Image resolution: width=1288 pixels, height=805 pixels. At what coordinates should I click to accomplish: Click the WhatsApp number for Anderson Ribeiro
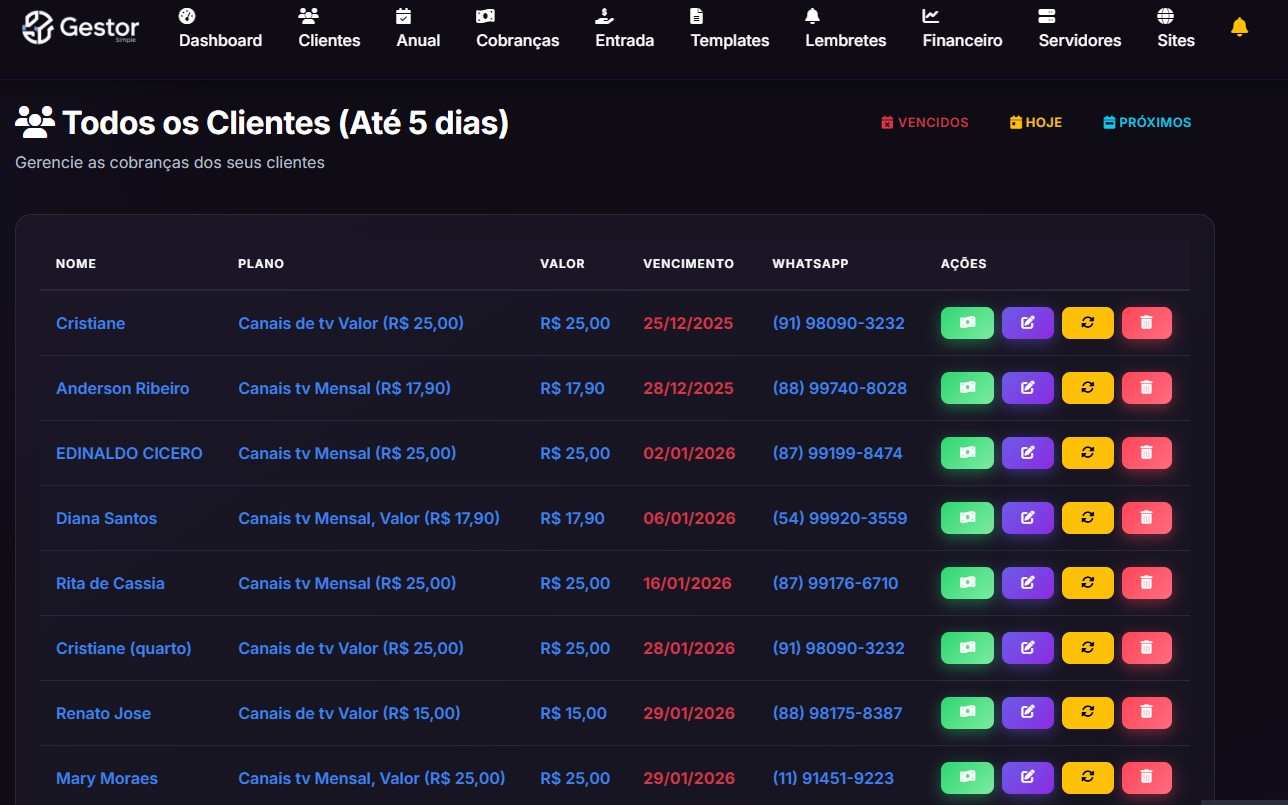pyautogui.click(x=838, y=387)
